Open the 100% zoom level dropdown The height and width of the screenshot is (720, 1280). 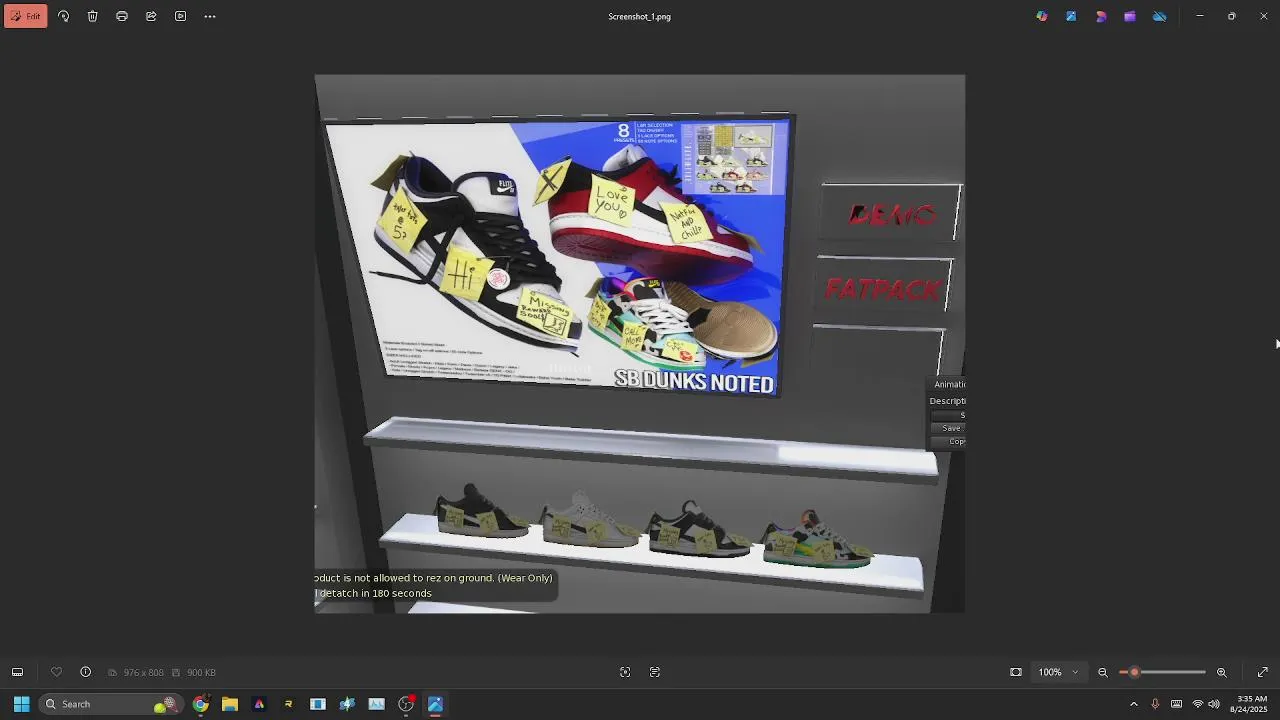pyautogui.click(x=1058, y=672)
